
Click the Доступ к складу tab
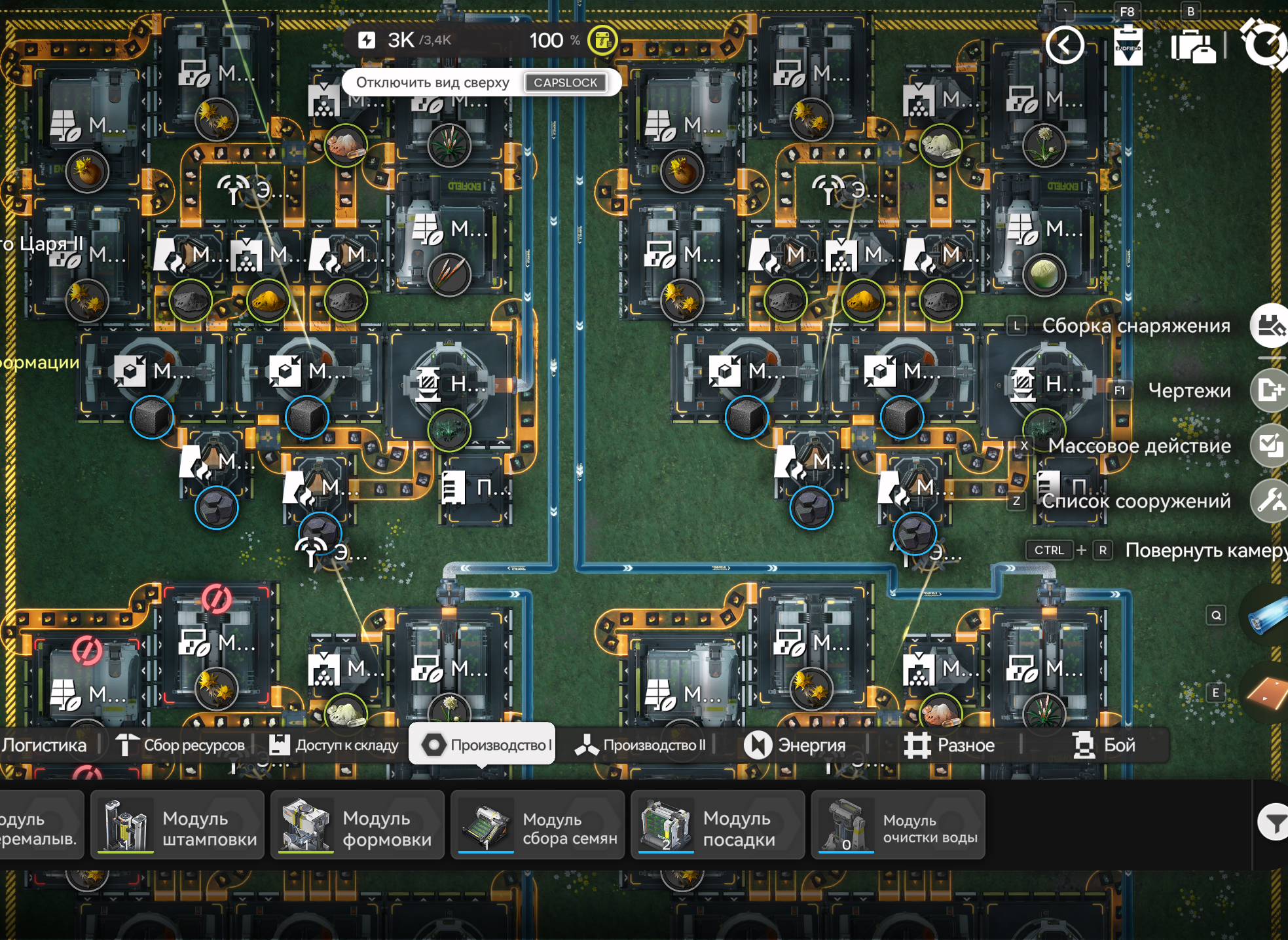334,745
